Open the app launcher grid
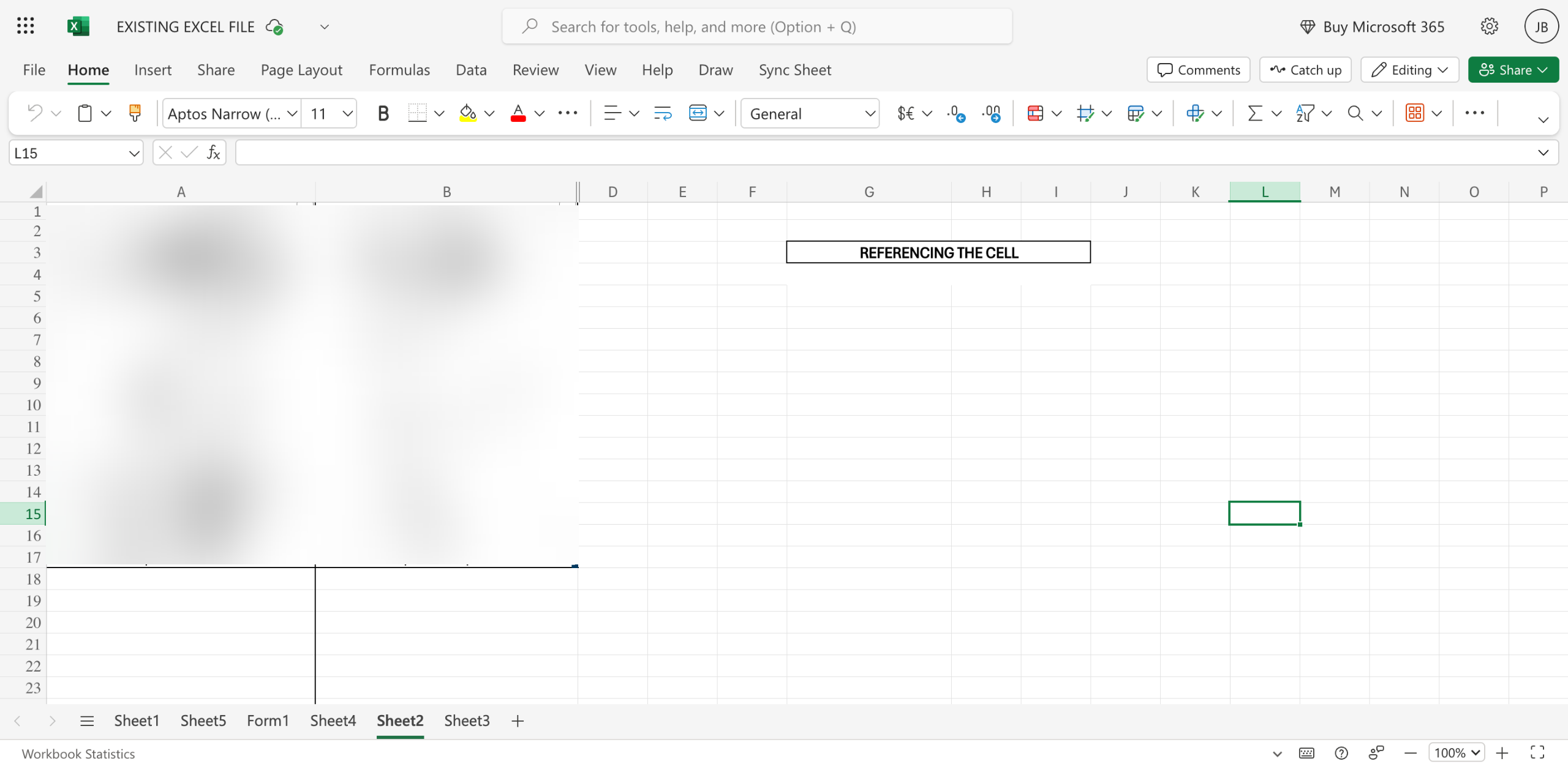 point(25,26)
